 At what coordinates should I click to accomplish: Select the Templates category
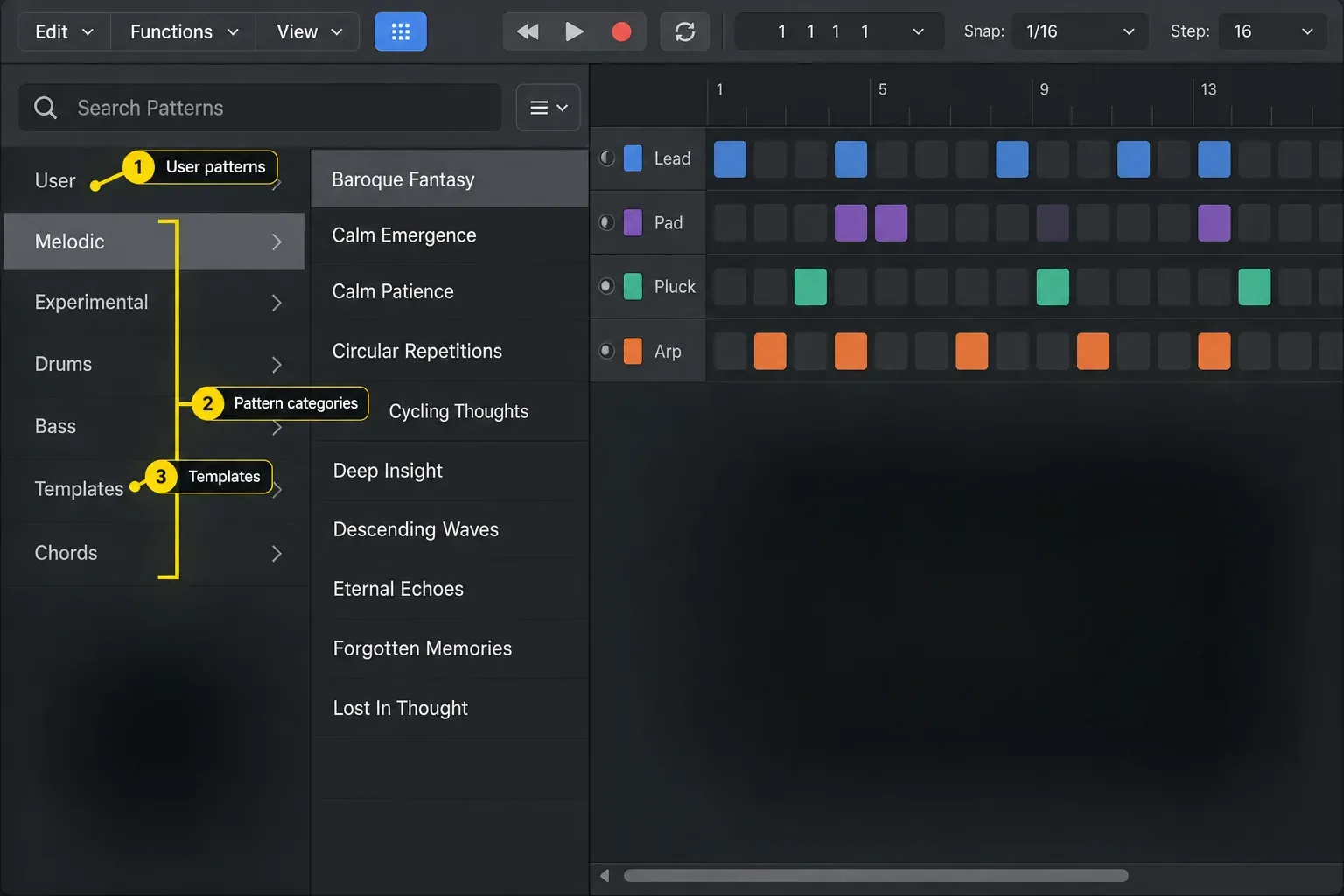(x=154, y=489)
